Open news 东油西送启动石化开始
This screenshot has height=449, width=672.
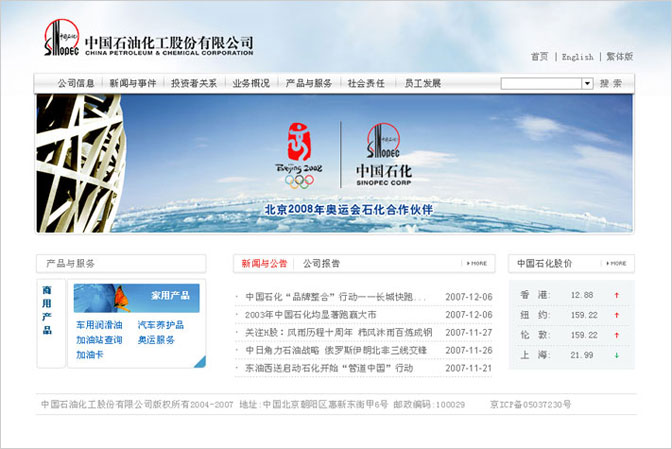[x=329, y=368]
